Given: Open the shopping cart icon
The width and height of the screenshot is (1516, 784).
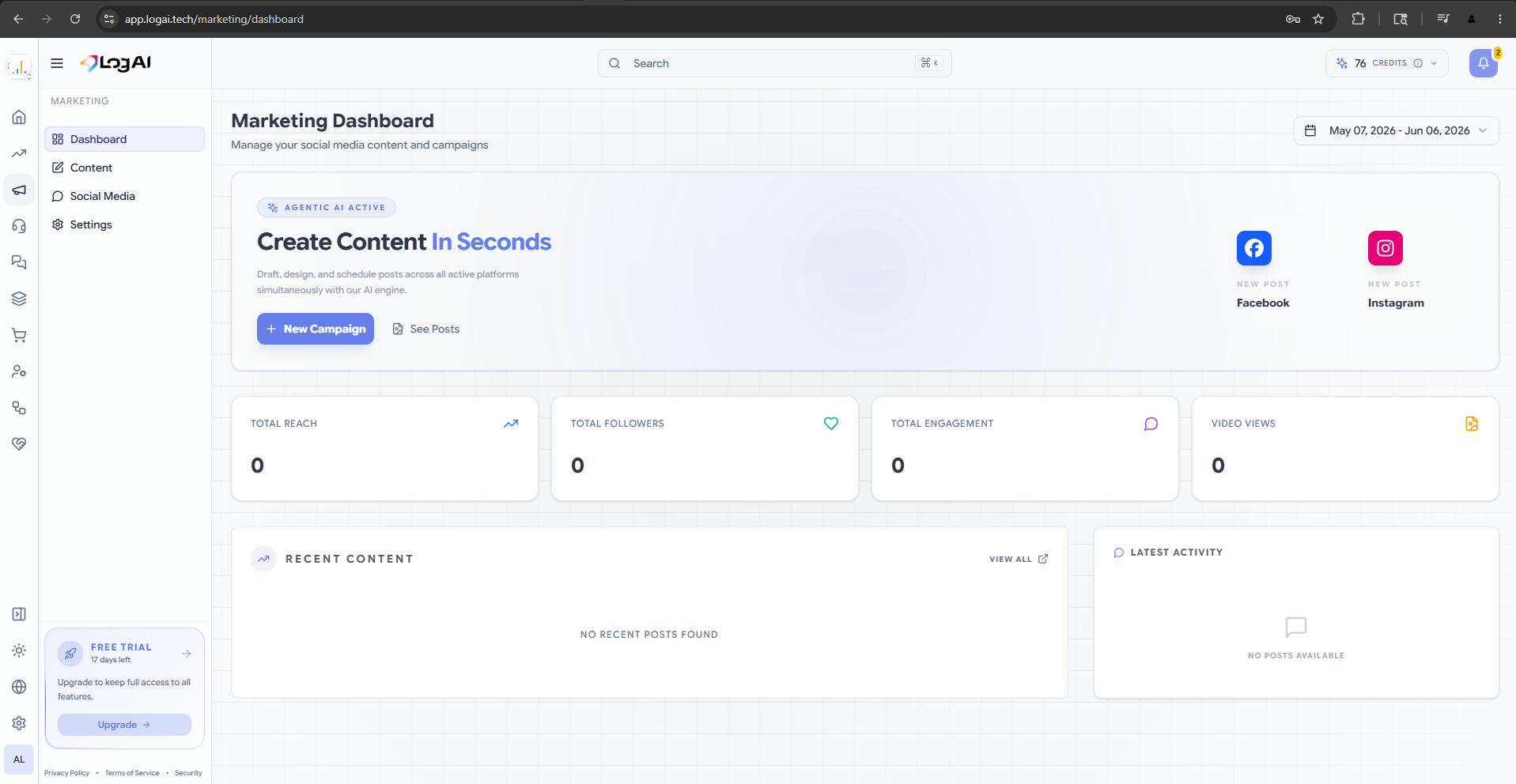Looking at the screenshot, I should (19, 335).
